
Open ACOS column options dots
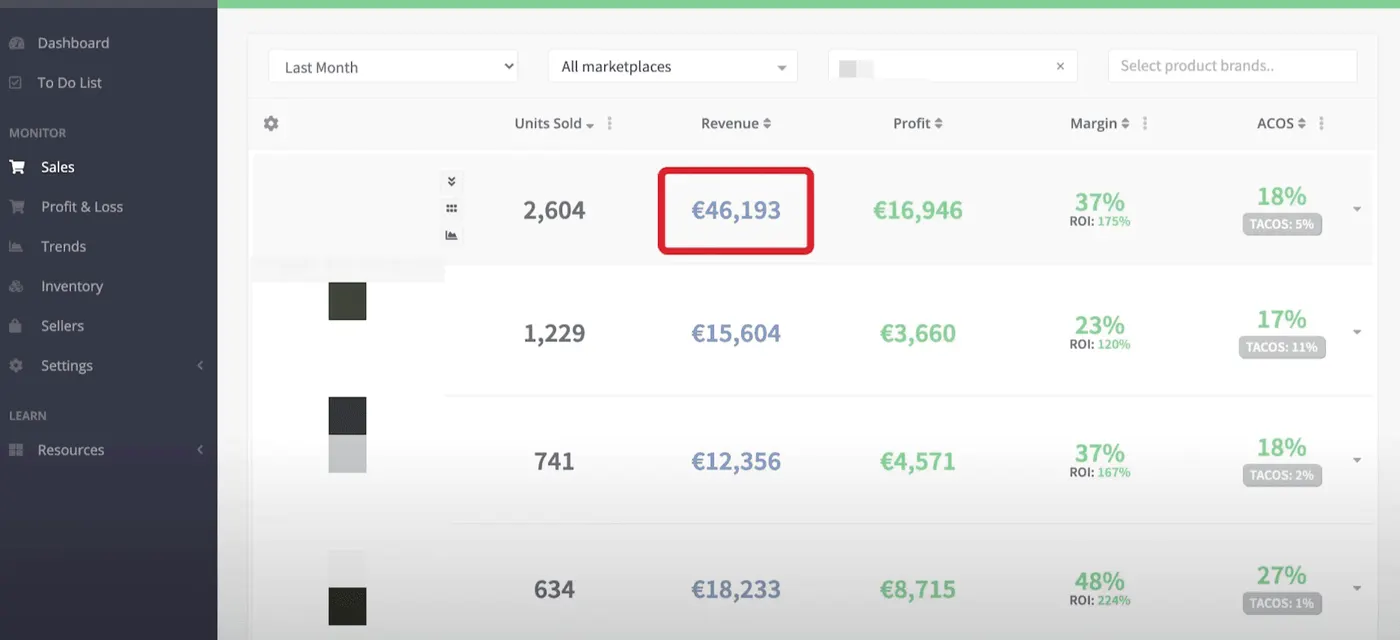coord(1322,124)
